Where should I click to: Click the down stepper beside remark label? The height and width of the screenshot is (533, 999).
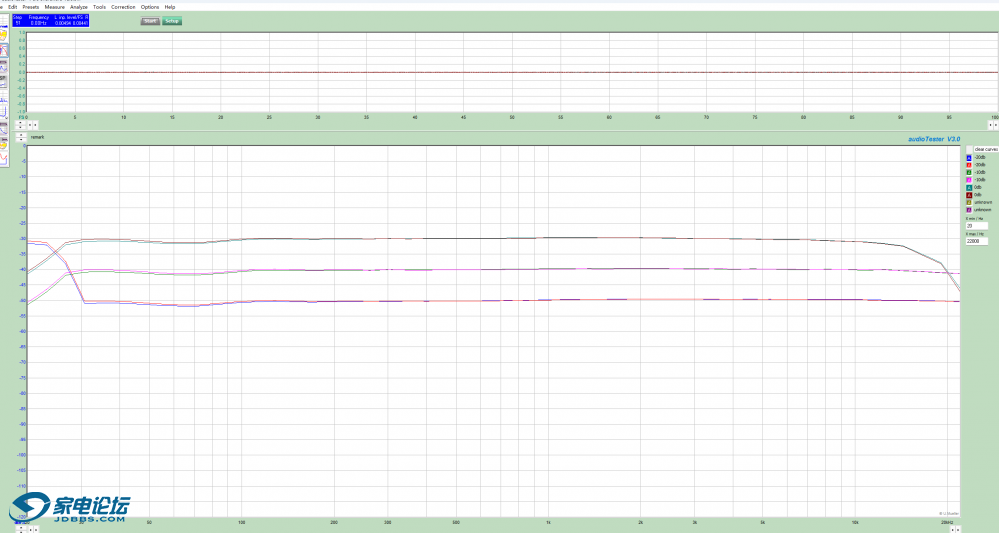pos(21,139)
